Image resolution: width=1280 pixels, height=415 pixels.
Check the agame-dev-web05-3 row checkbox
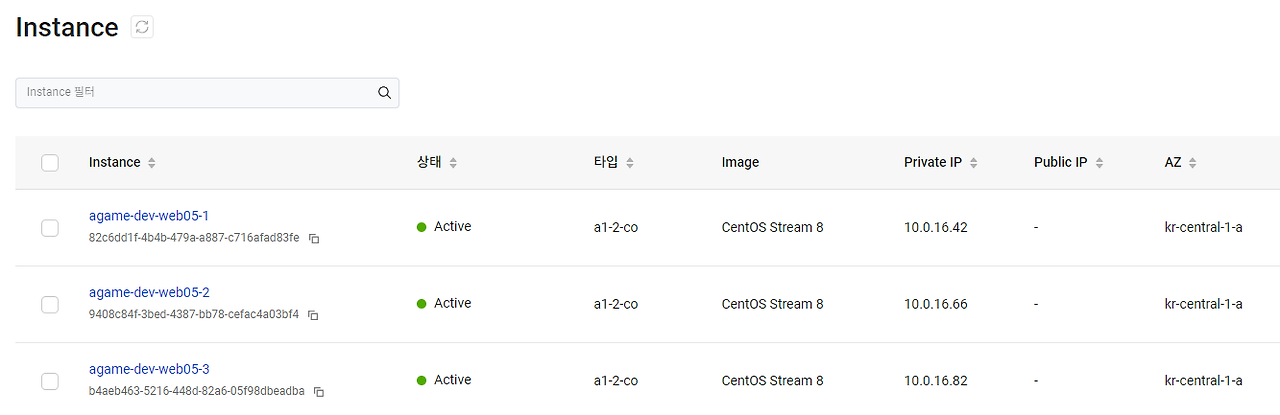point(50,381)
